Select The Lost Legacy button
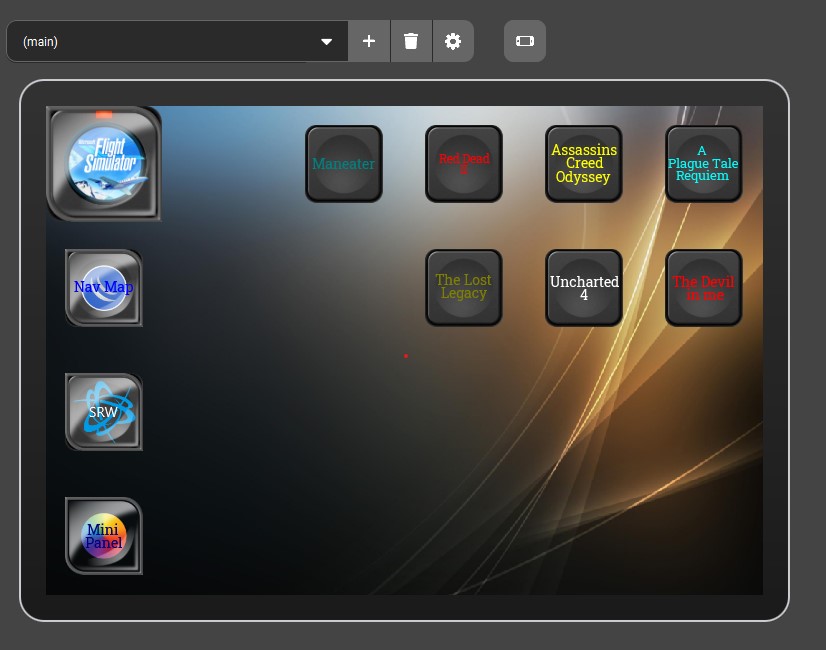The height and width of the screenshot is (650, 826). (464, 288)
